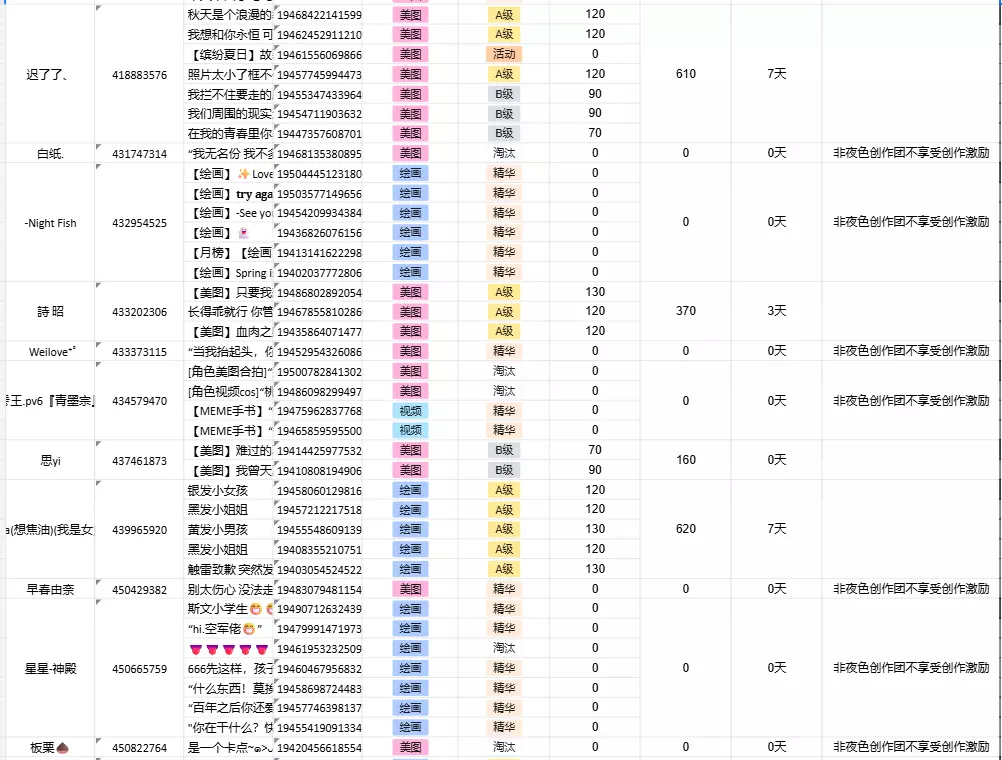Click the name cell 早春由奈
Viewport: 1002px width, 760px height.
pyautogui.click(x=50, y=589)
